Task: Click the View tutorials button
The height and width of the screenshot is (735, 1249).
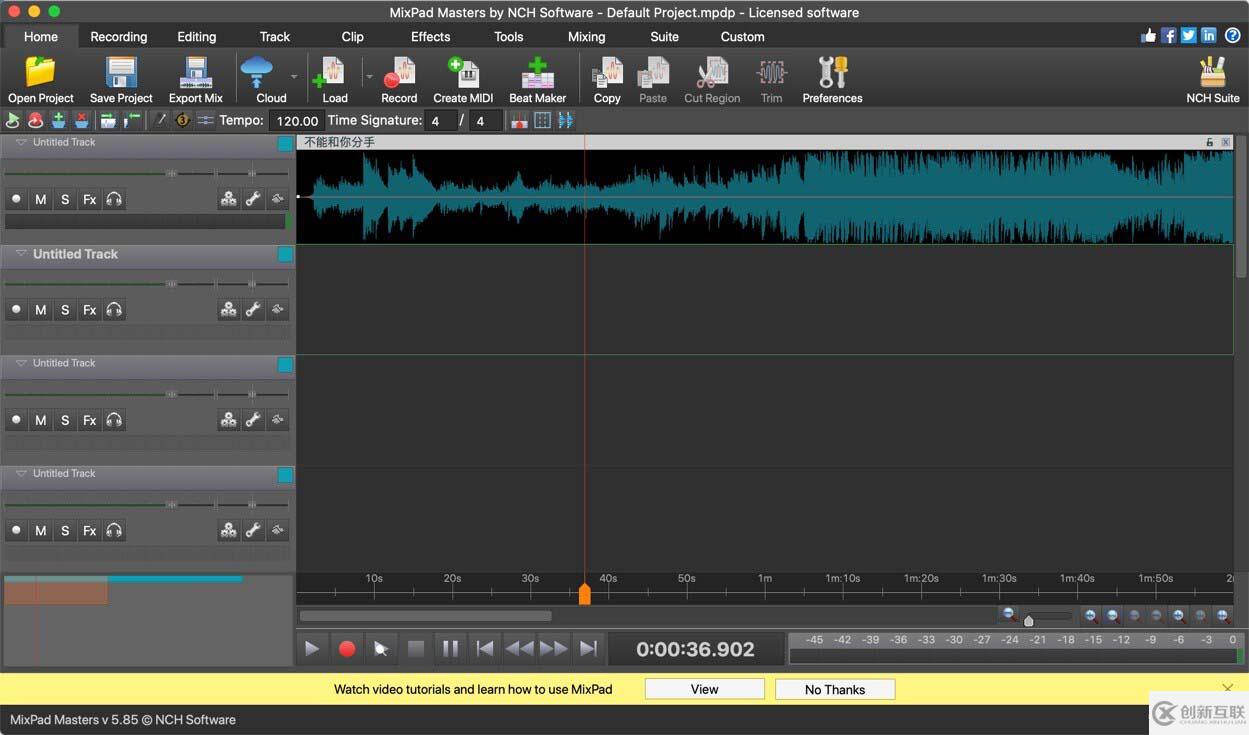Action: tap(703, 689)
